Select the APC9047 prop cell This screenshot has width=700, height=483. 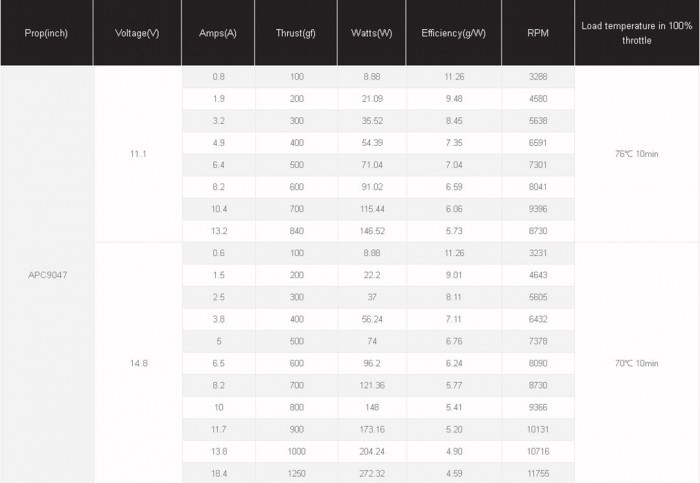pos(47,275)
